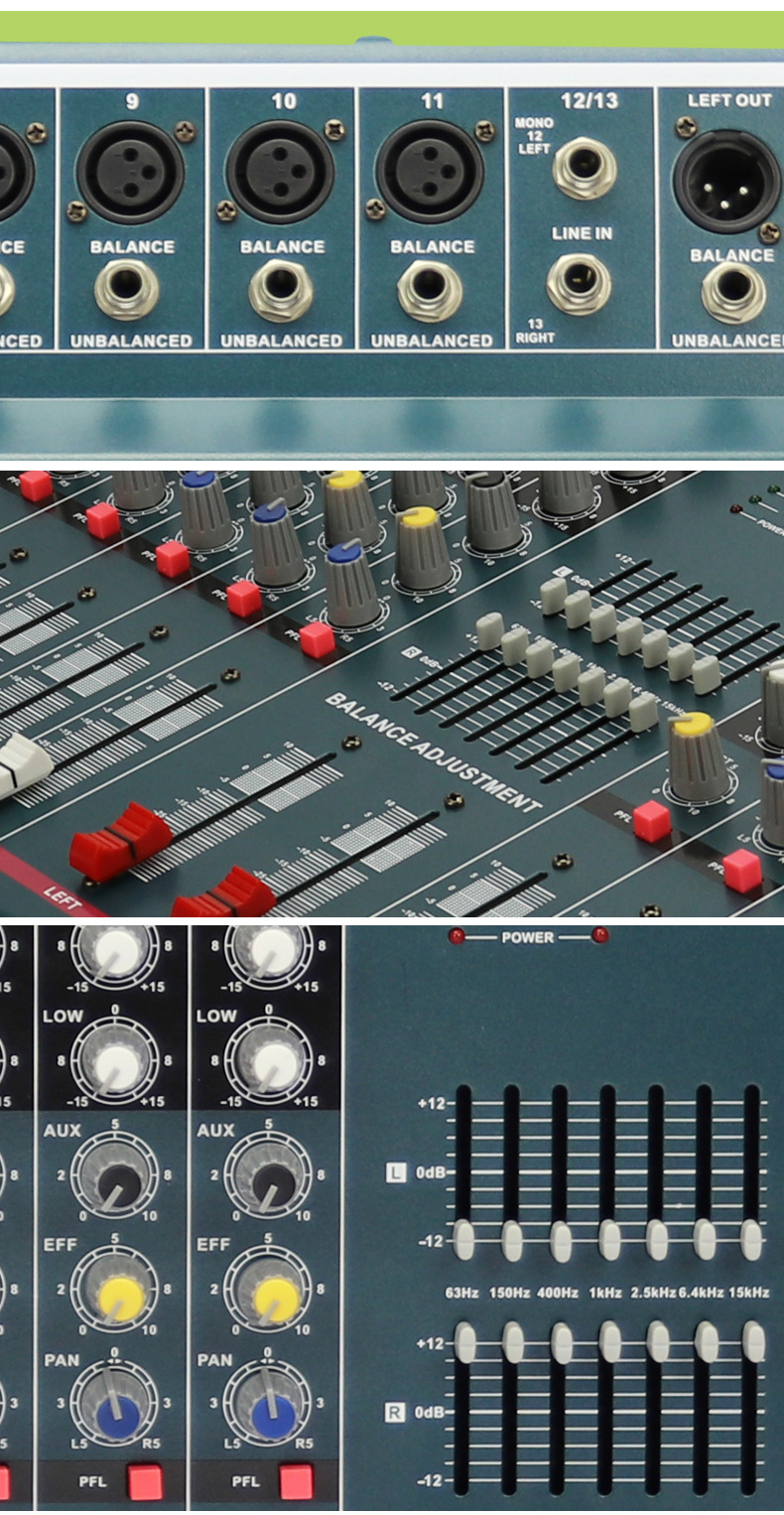Screen dimensions: 784x1515
Task: Select the channel 11 unbalanced jack socket
Action: [x=430, y=290]
